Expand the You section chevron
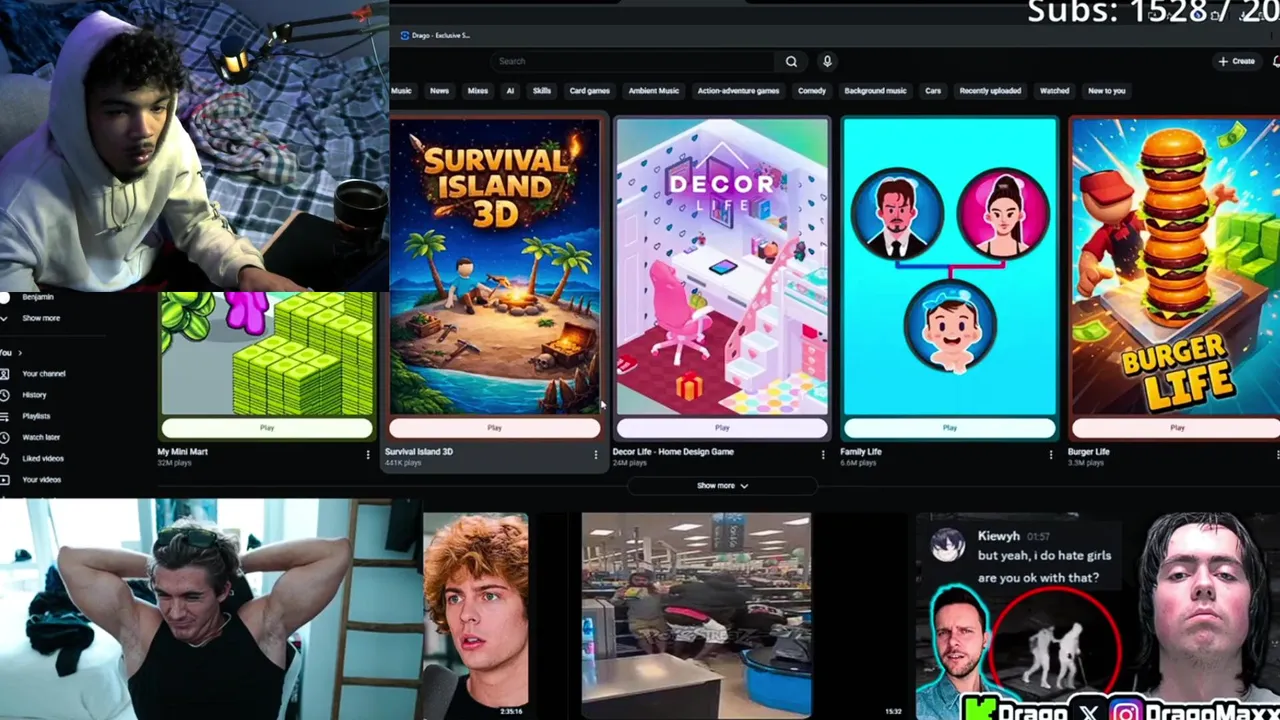This screenshot has width=1280, height=720. pyautogui.click(x=19, y=352)
